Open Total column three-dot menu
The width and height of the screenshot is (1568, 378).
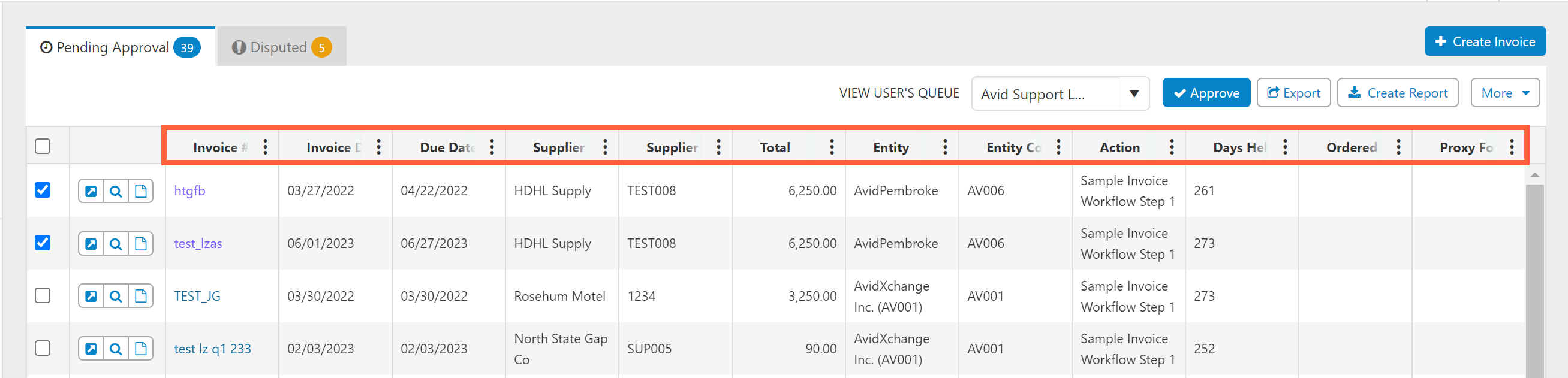[x=832, y=147]
